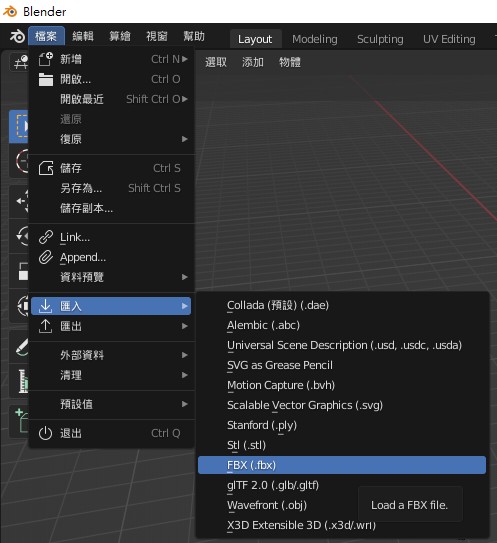497x543 pixels.
Task: Switch to the Modeling workspace tab
Action: pos(314,39)
